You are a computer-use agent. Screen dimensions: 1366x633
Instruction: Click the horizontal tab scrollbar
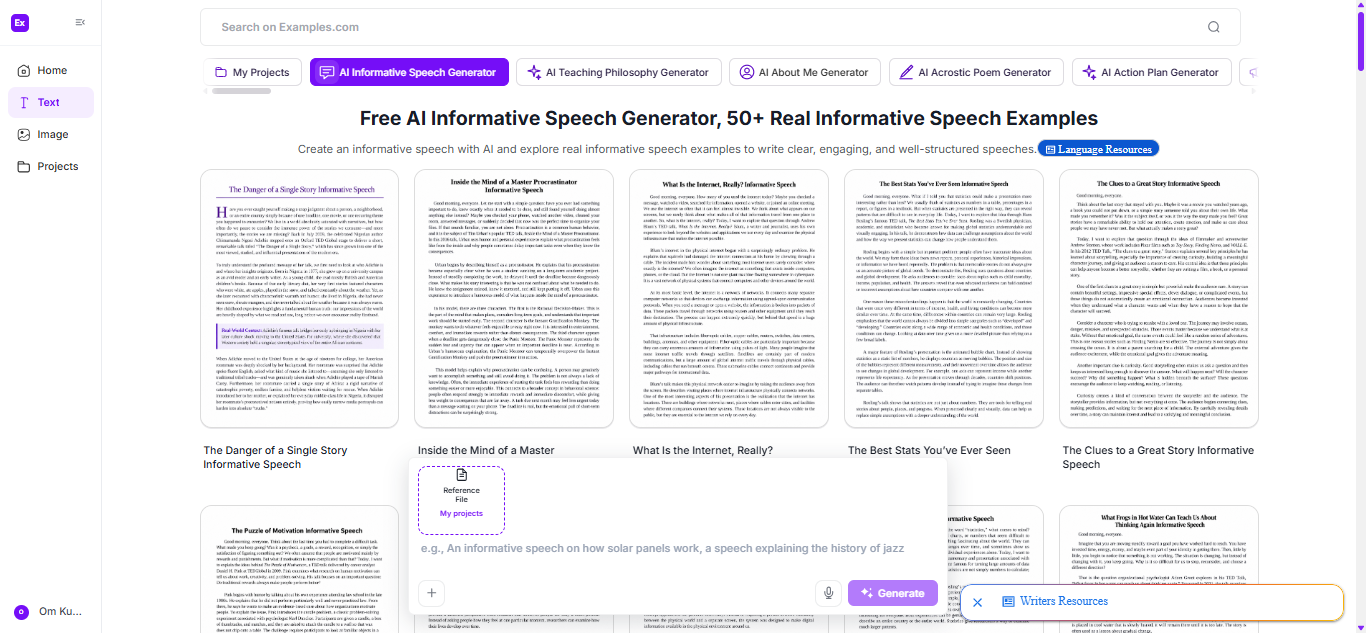(x=241, y=91)
